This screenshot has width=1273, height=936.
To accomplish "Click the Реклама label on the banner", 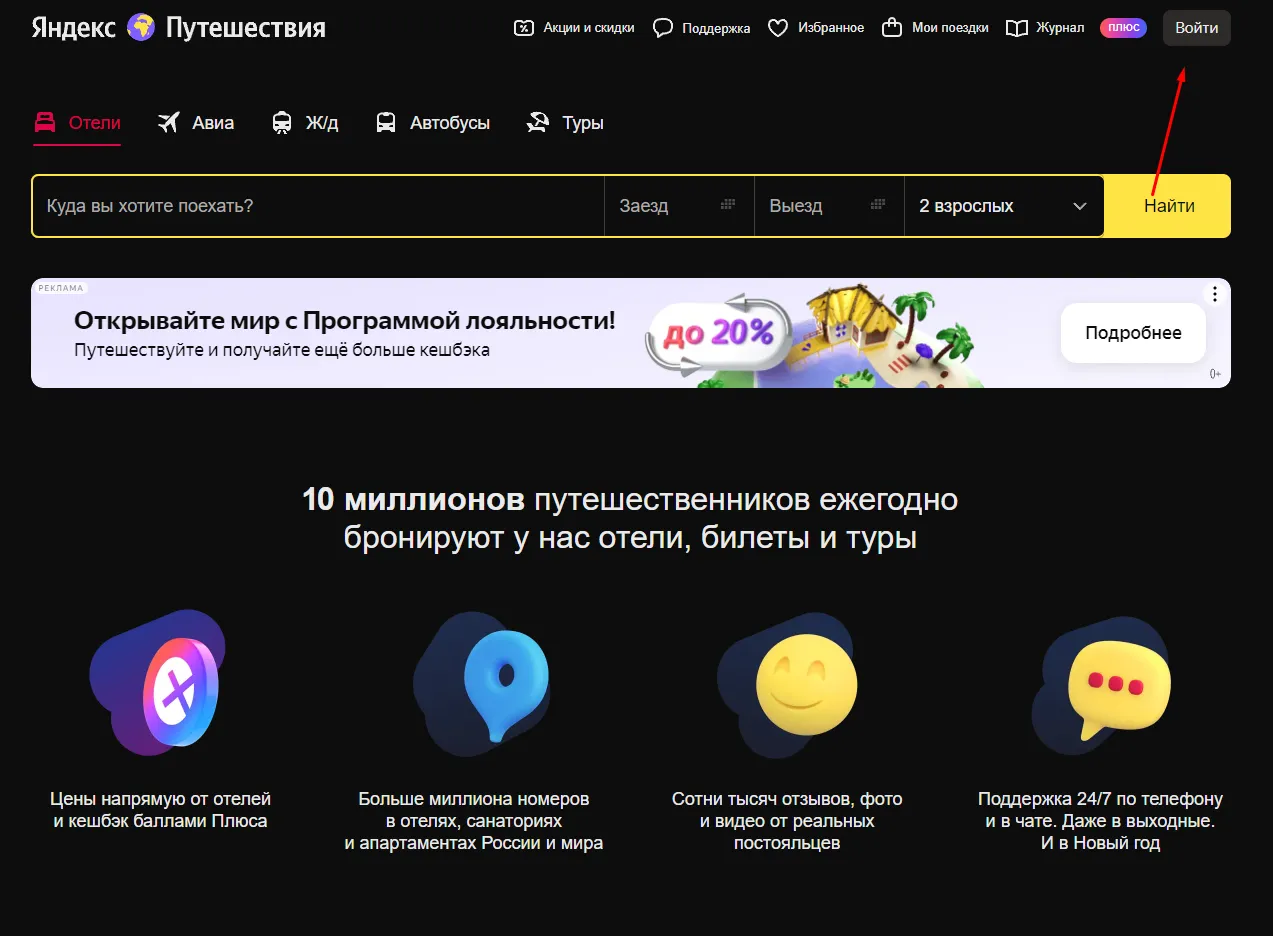I will coord(60,288).
